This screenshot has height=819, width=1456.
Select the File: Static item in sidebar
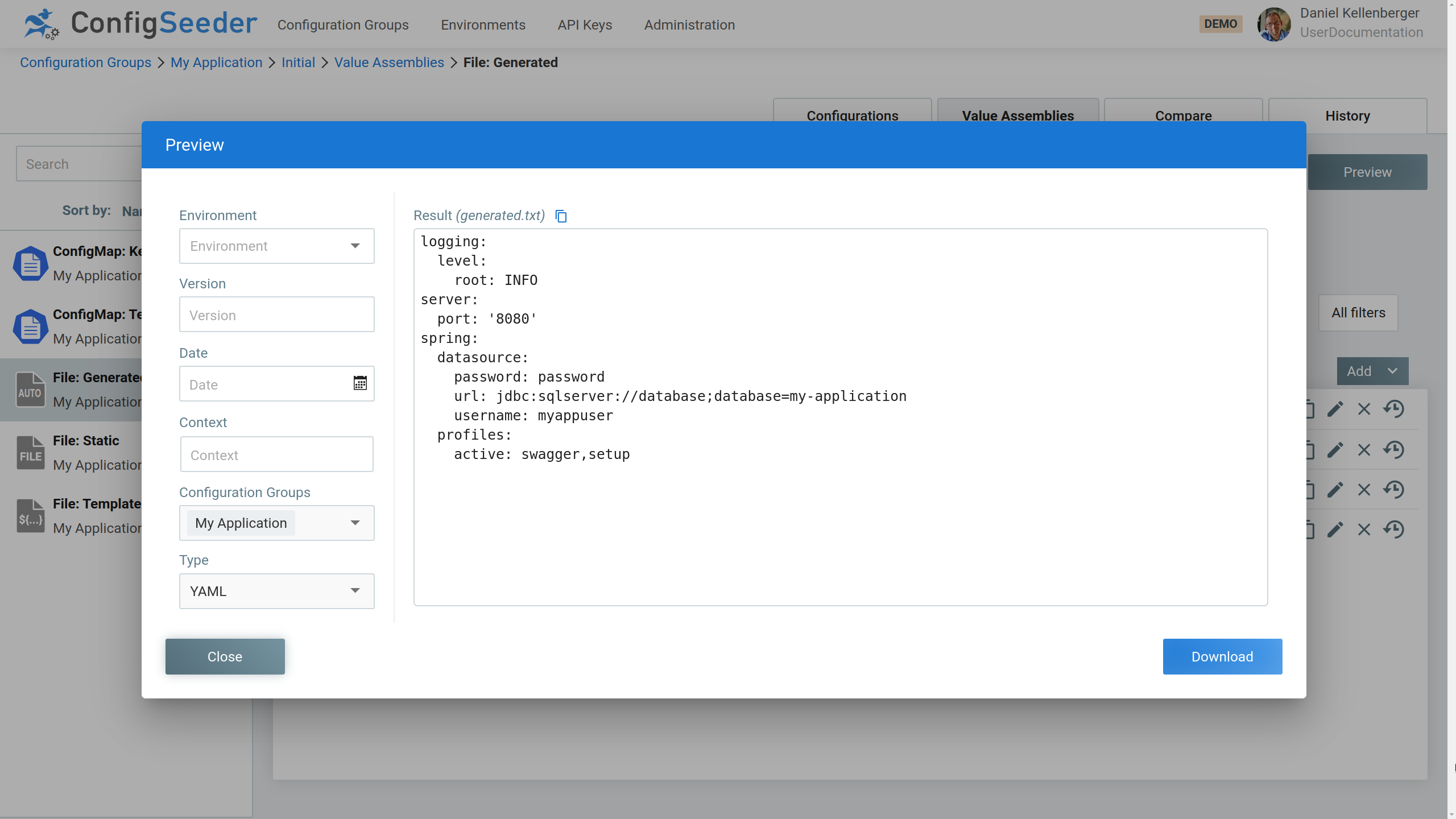coord(85,452)
